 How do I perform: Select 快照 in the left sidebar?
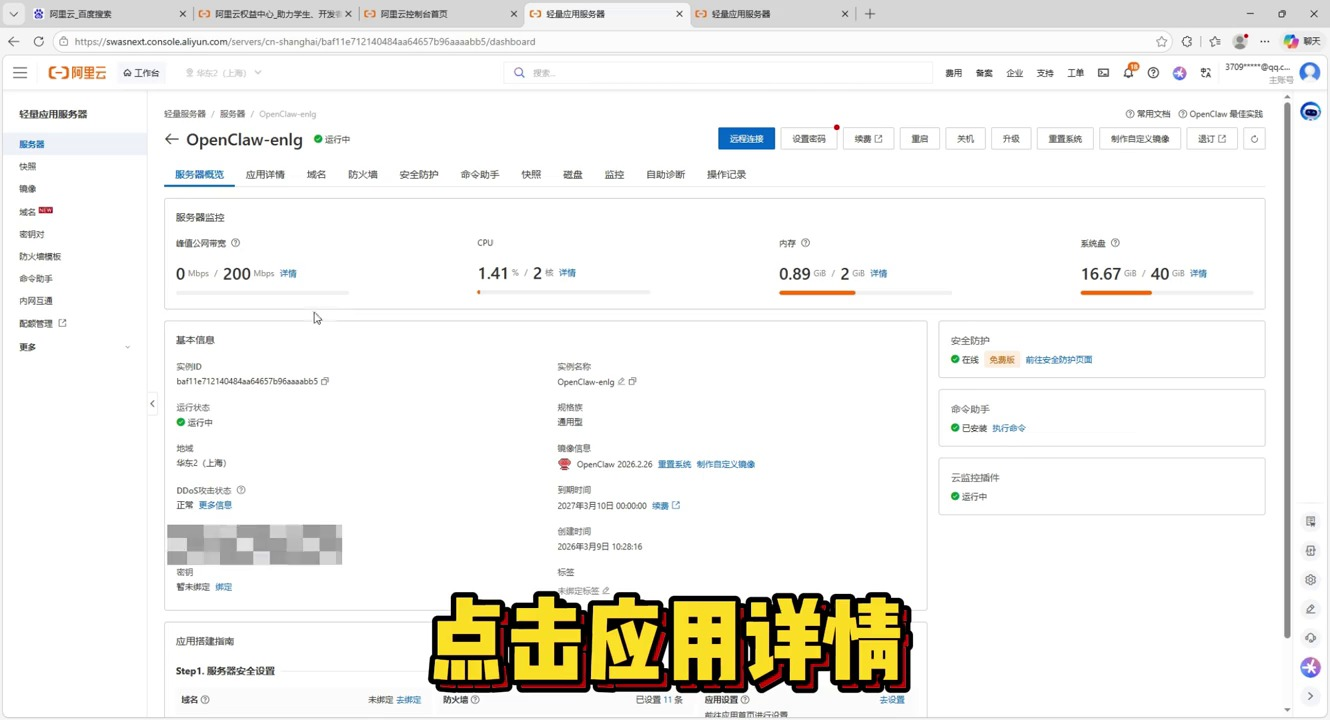28,167
